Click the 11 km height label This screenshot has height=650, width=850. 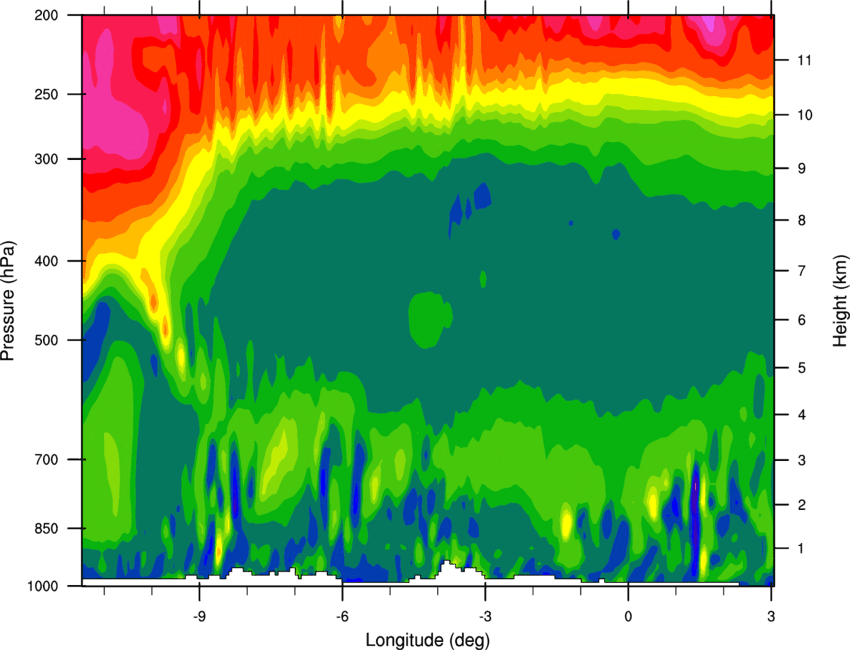pos(804,60)
